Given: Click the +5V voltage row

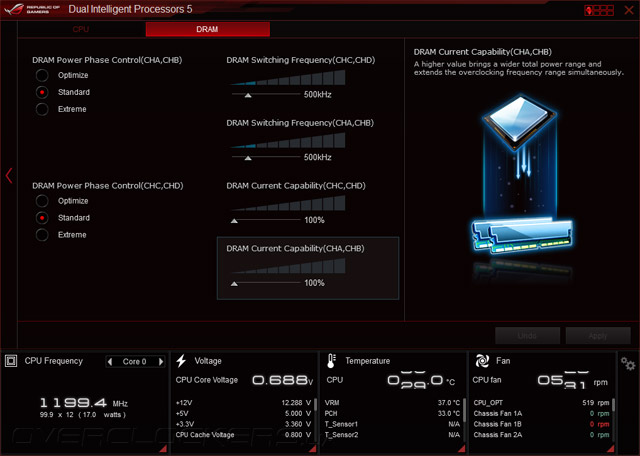Looking at the screenshot, I should pos(243,414).
